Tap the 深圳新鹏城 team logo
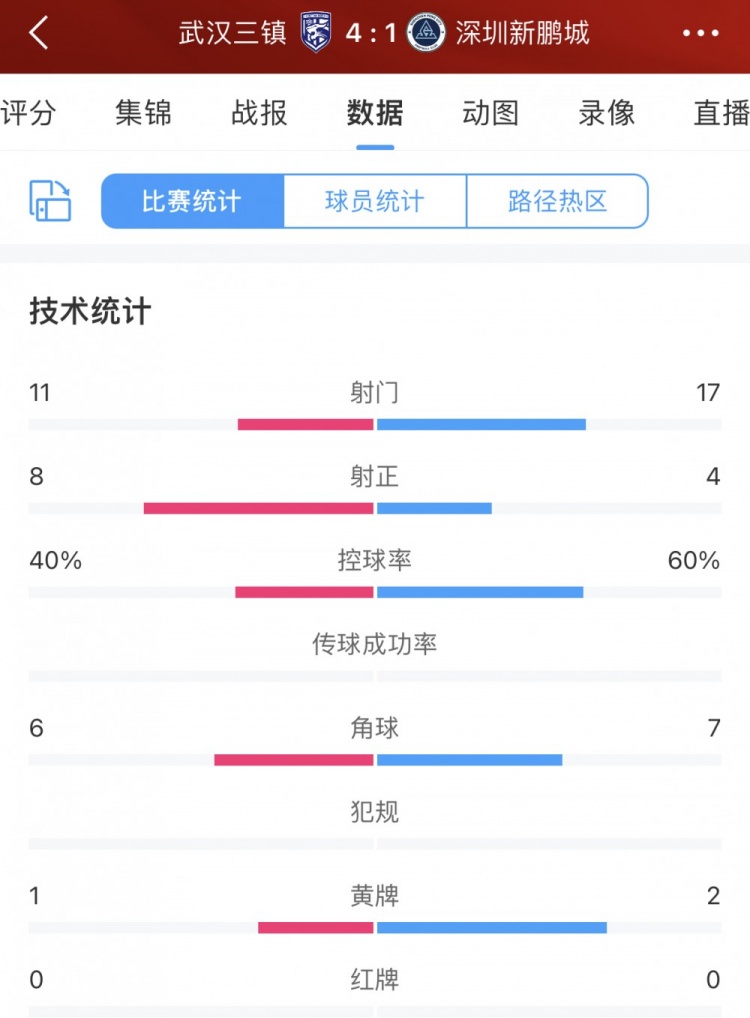750x1018 pixels. (x=426, y=32)
